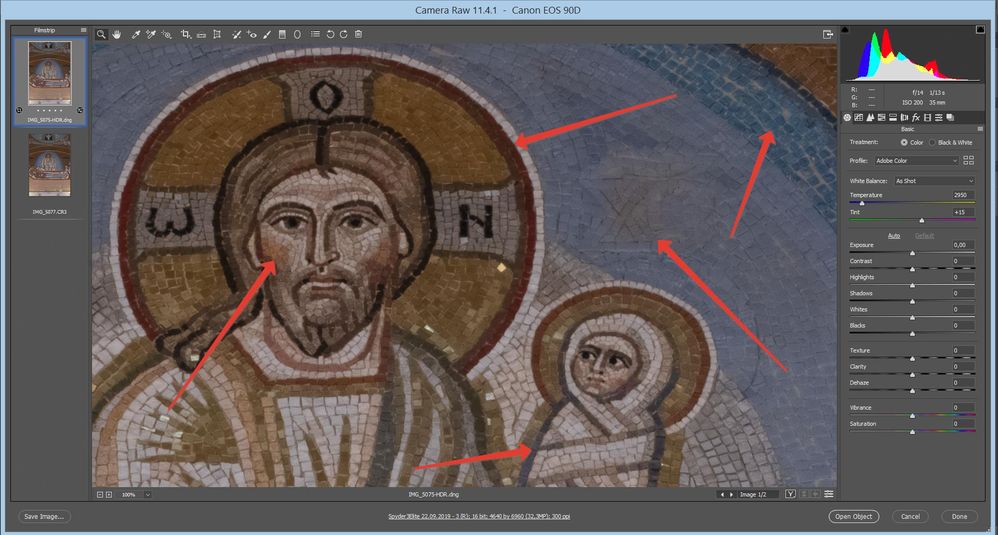Open the Basic panel options menu

click(x=980, y=129)
